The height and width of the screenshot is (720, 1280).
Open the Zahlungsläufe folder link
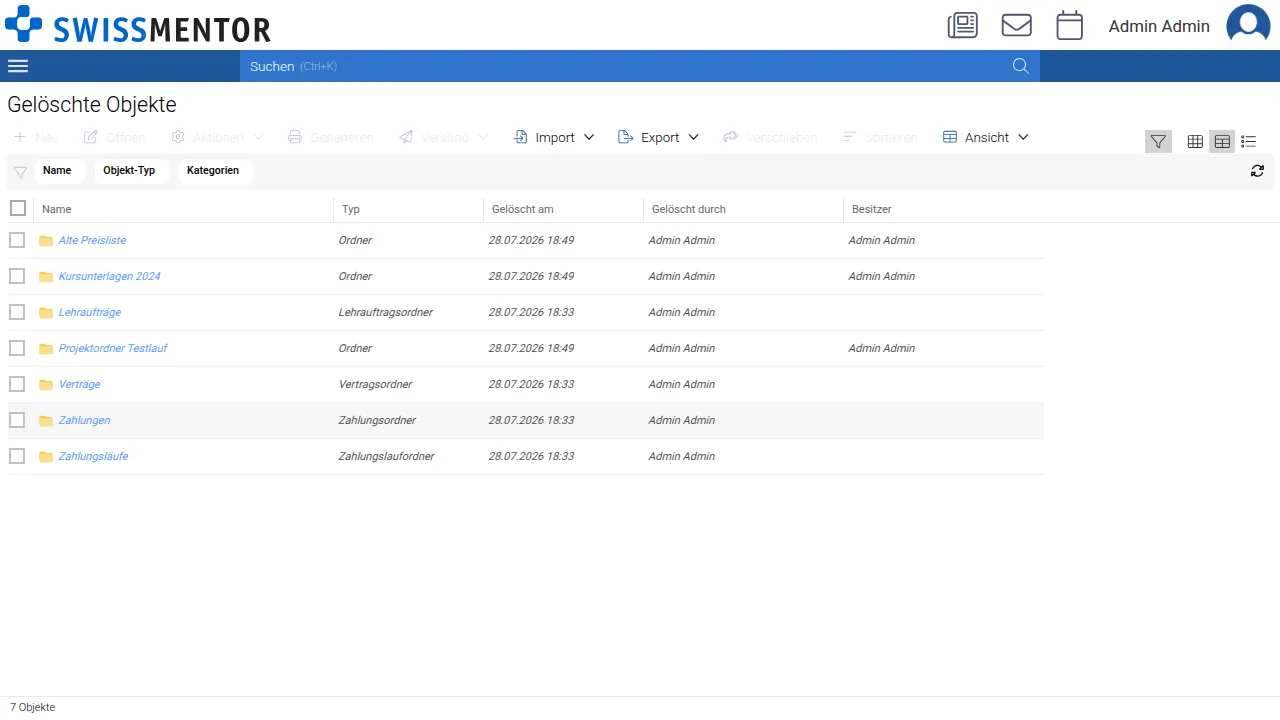93,456
